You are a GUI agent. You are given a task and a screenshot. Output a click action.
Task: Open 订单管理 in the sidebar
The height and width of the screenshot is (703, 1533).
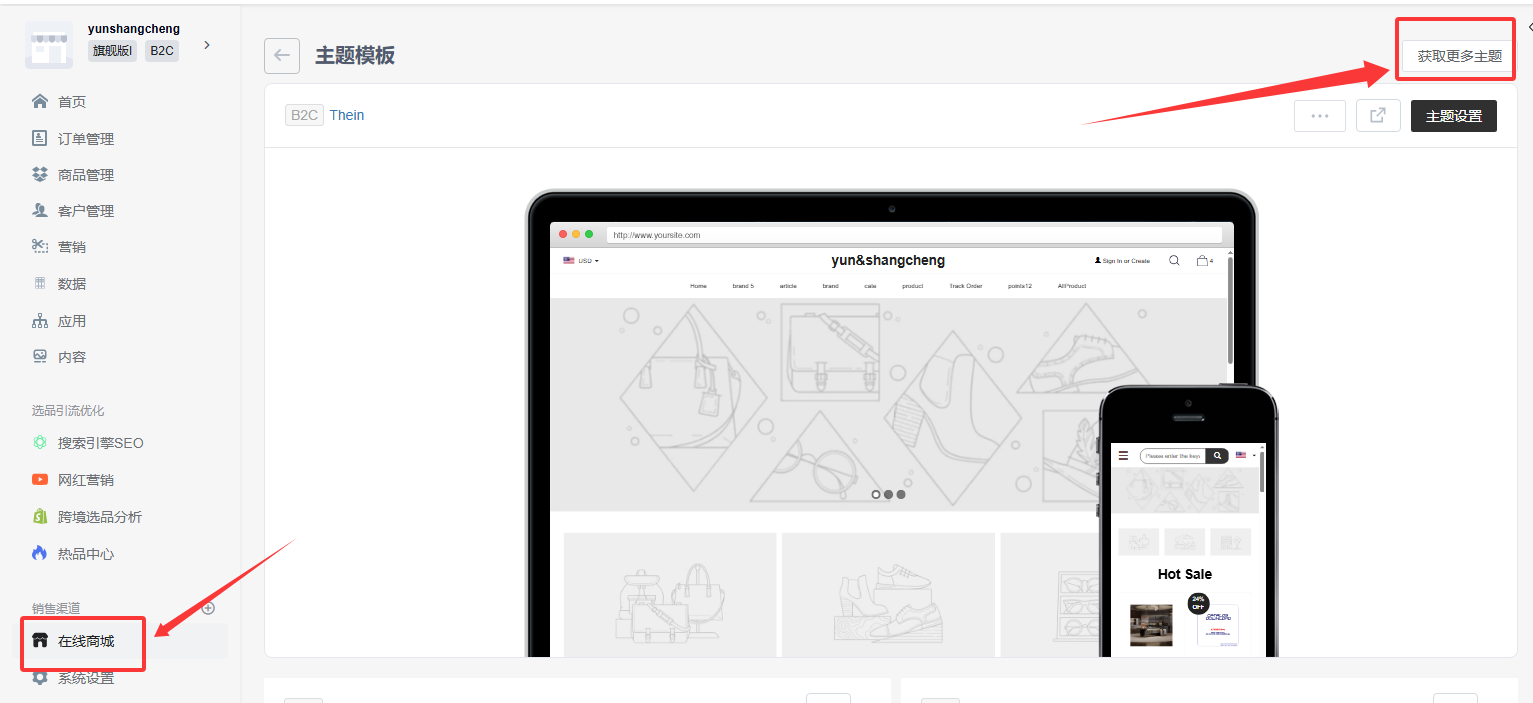[x=86, y=138]
